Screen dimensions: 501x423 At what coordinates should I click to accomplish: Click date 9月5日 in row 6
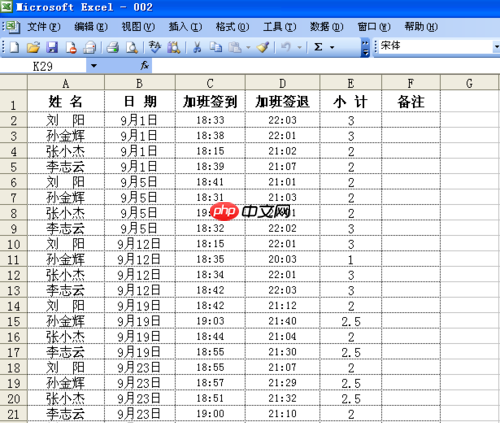pyautogui.click(x=139, y=182)
